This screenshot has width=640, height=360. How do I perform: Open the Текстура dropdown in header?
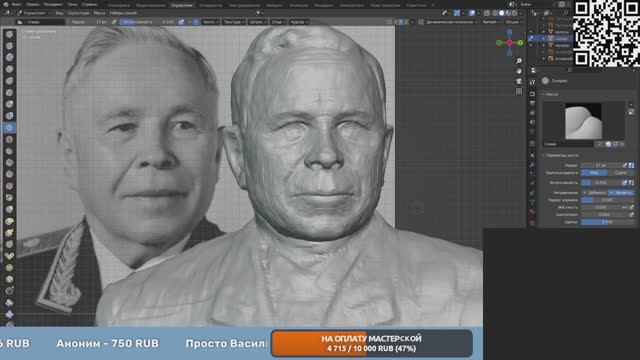click(234, 22)
